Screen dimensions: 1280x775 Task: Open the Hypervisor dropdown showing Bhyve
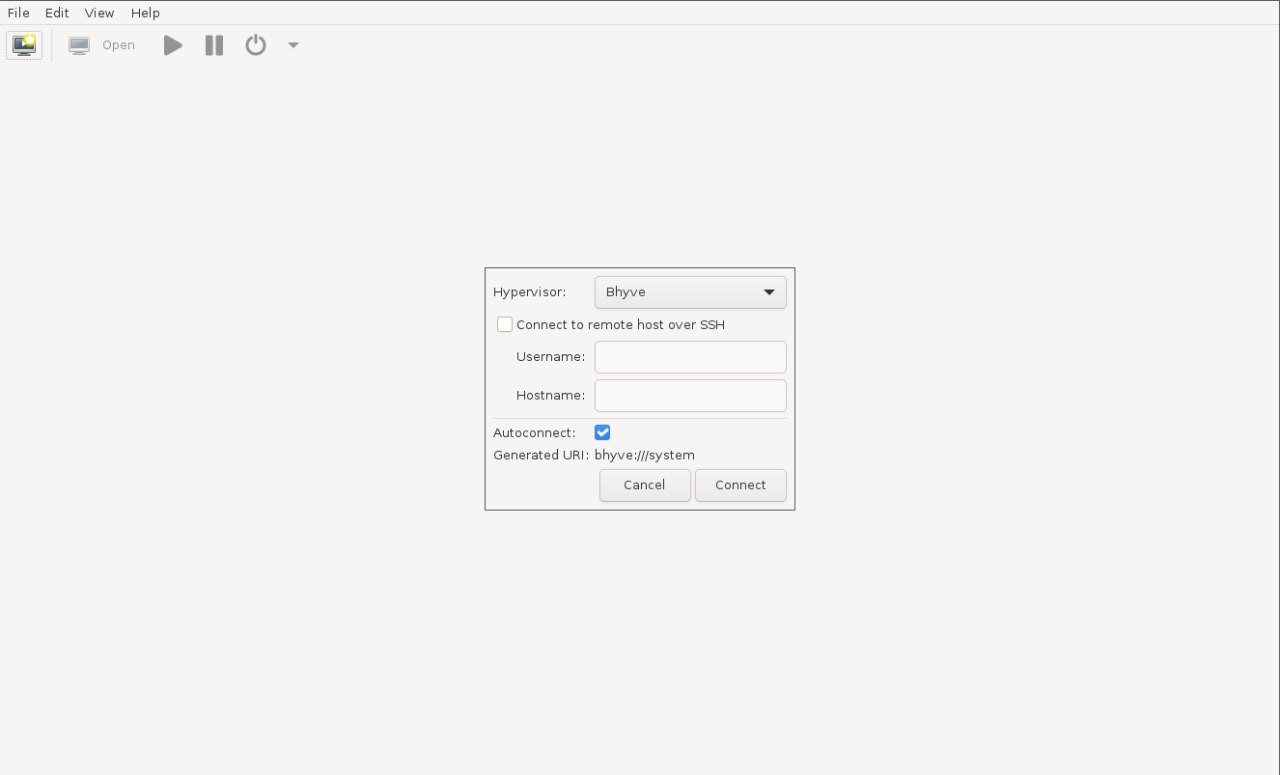point(690,292)
